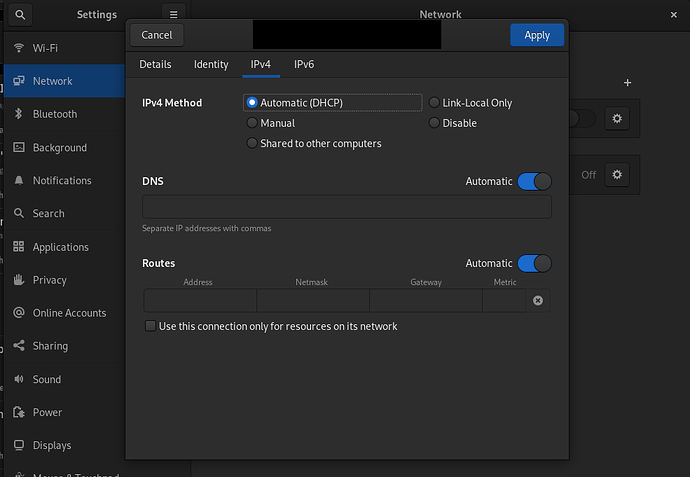Image resolution: width=690 pixels, height=477 pixels.
Task: Click the search icon in Settings header
Action: [22, 15]
